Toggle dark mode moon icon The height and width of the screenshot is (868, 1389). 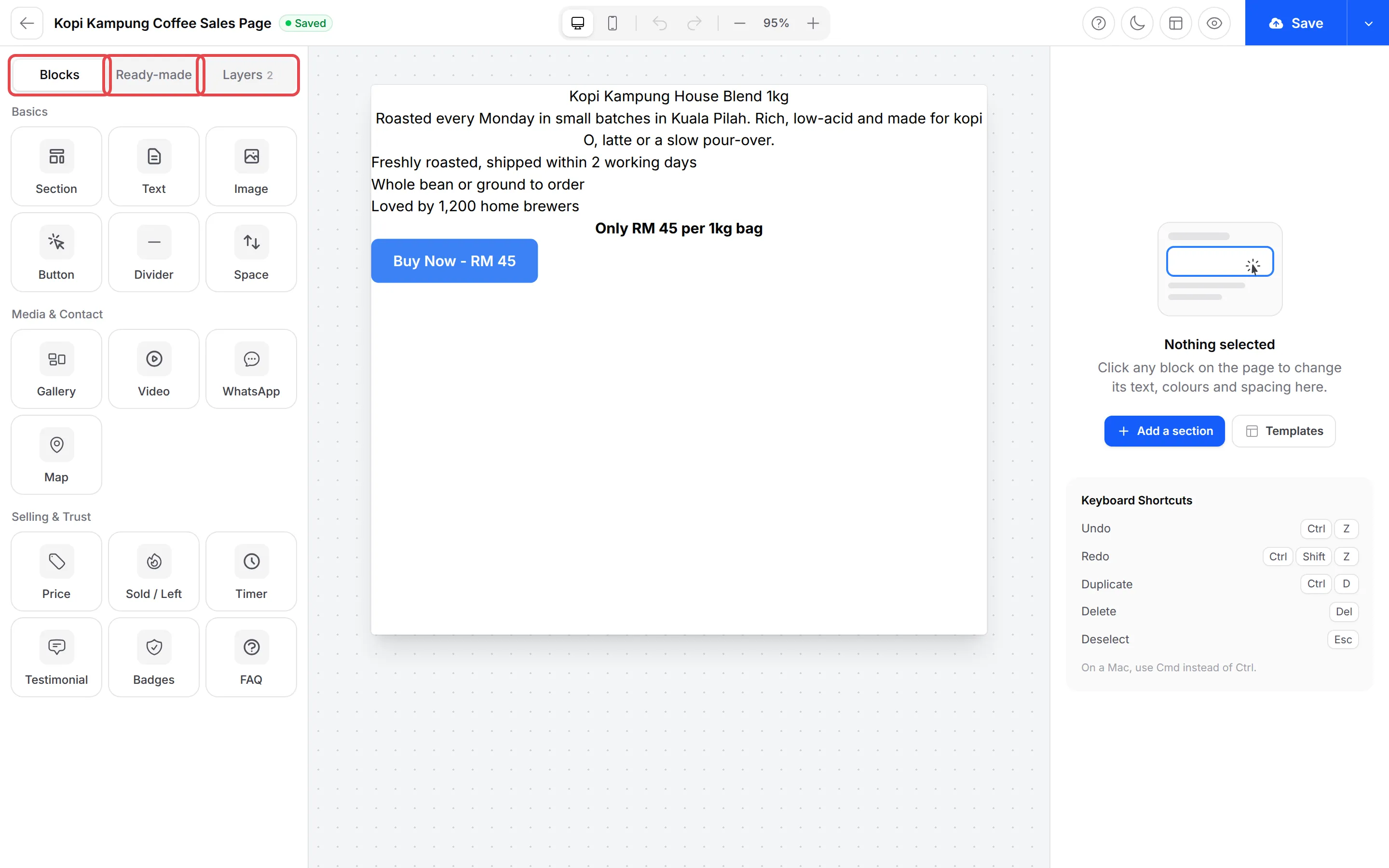[x=1137, y=23]
